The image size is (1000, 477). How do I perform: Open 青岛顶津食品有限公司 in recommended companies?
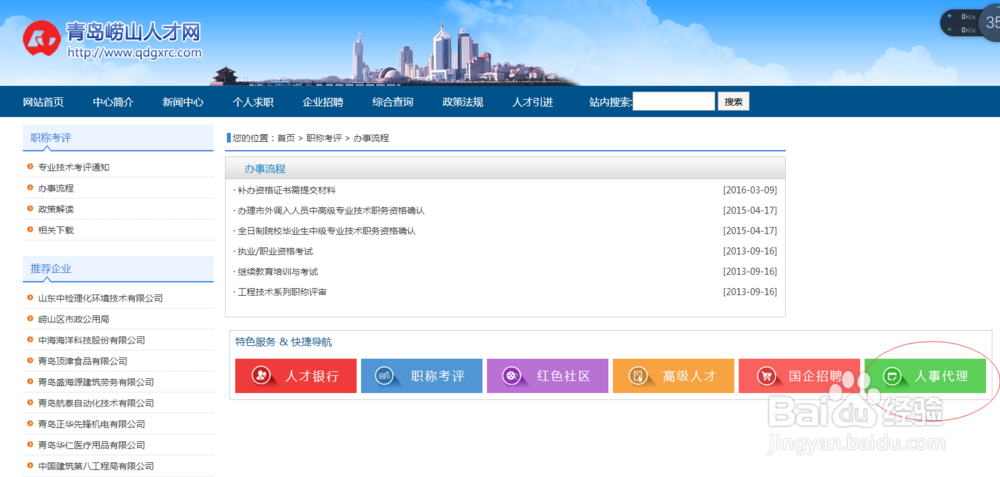point(83,361)
